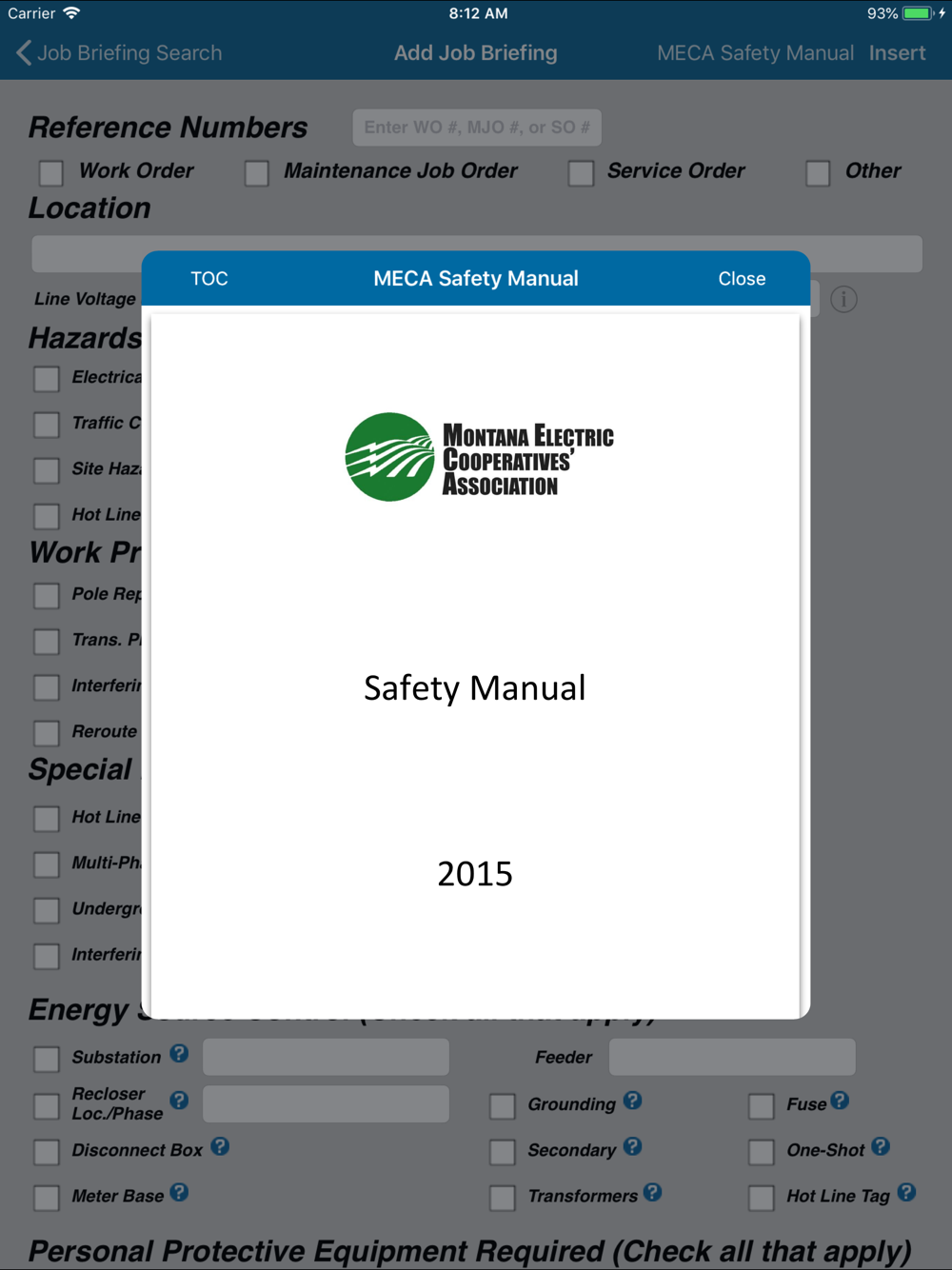Toggle the Transformers checkbox
952x1270 pixels.
tap(503, 1198)
